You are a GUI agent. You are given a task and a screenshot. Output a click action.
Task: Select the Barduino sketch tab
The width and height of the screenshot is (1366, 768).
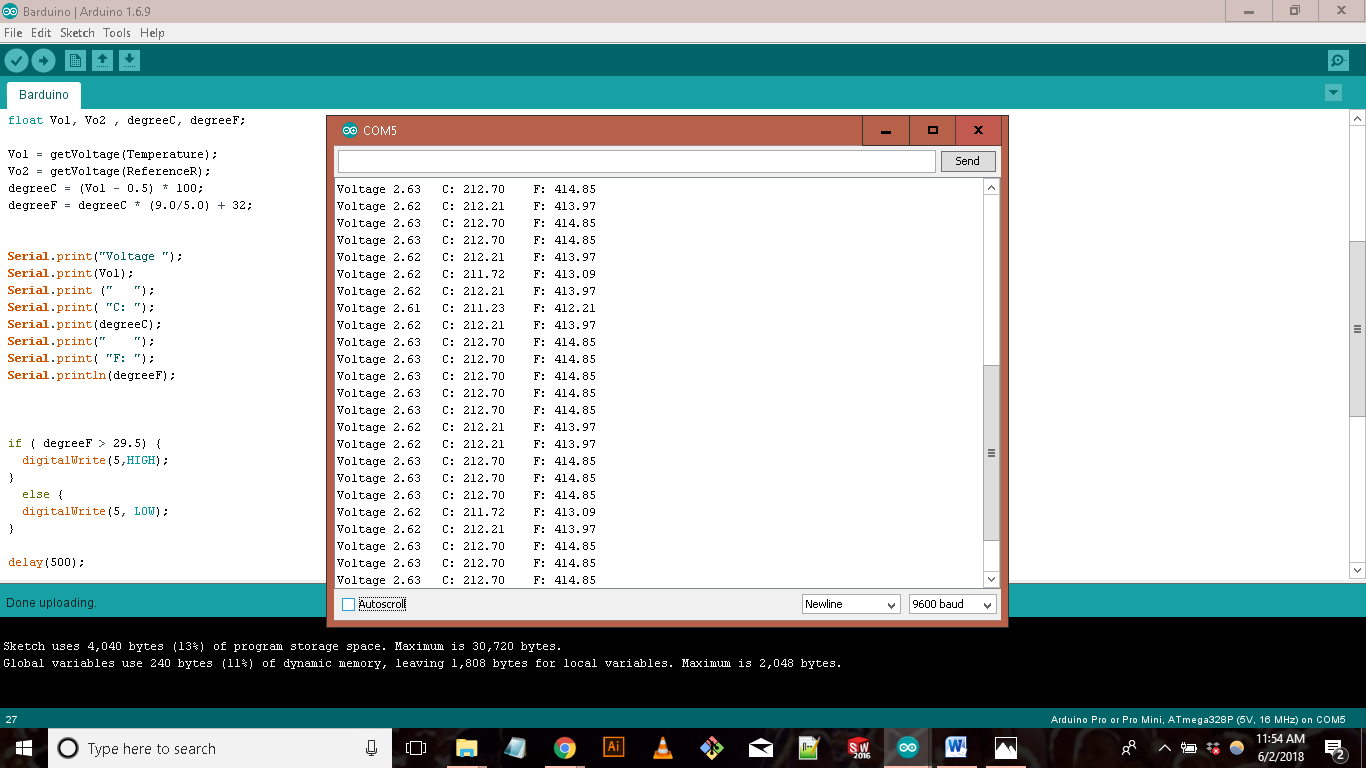pyautogui.click(x=44, y=95)
